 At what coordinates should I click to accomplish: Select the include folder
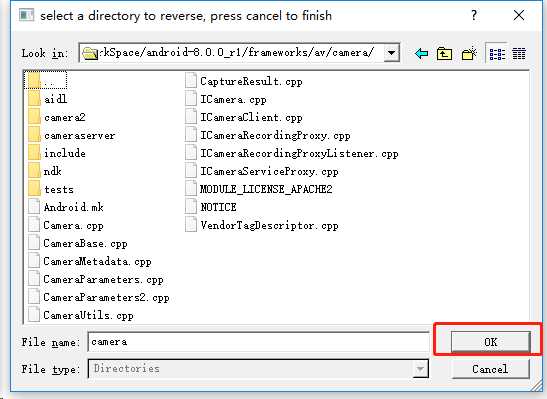pos(57,153)
